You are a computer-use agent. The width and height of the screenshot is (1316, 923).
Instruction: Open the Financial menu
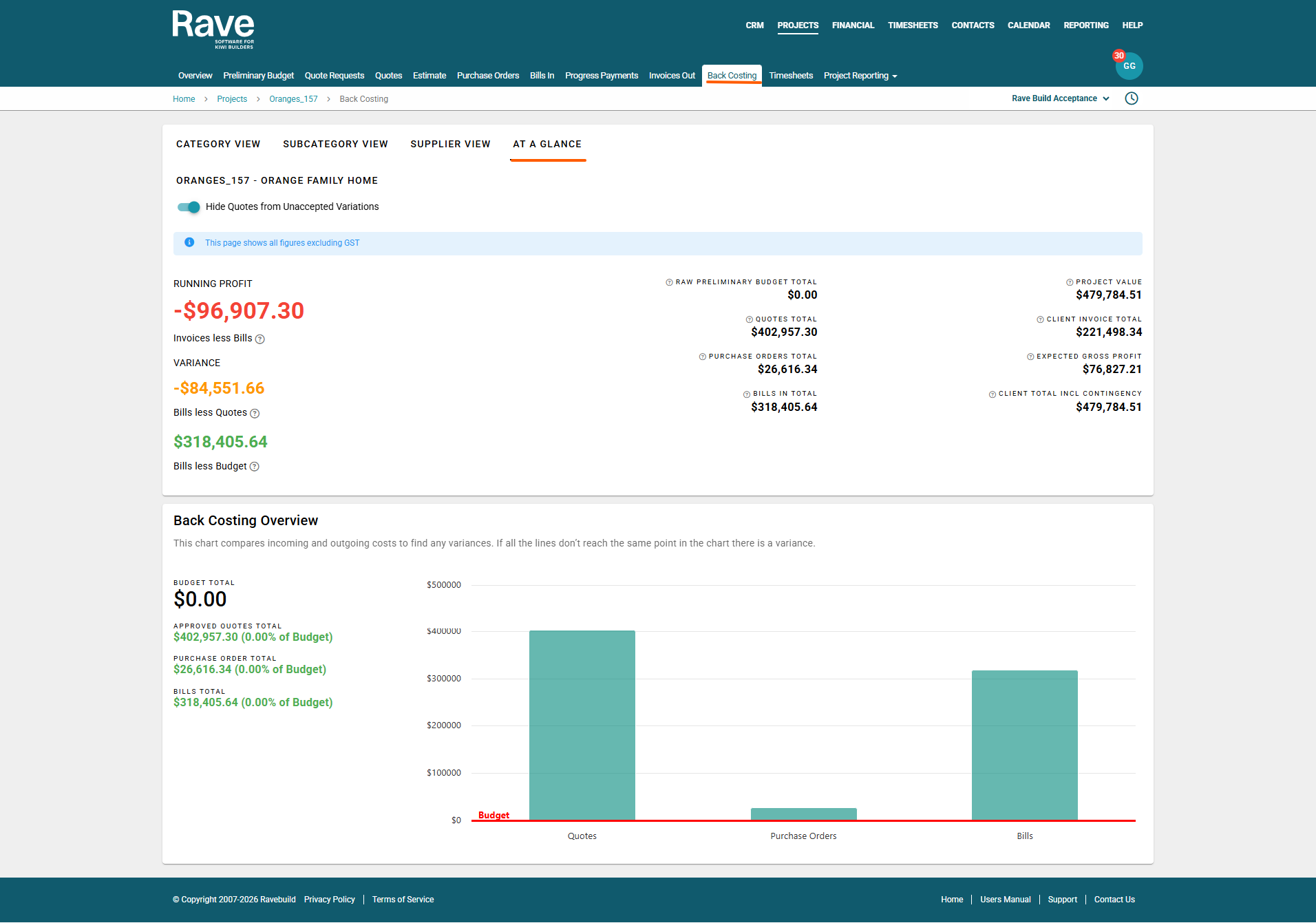click(x=853, y=25)
